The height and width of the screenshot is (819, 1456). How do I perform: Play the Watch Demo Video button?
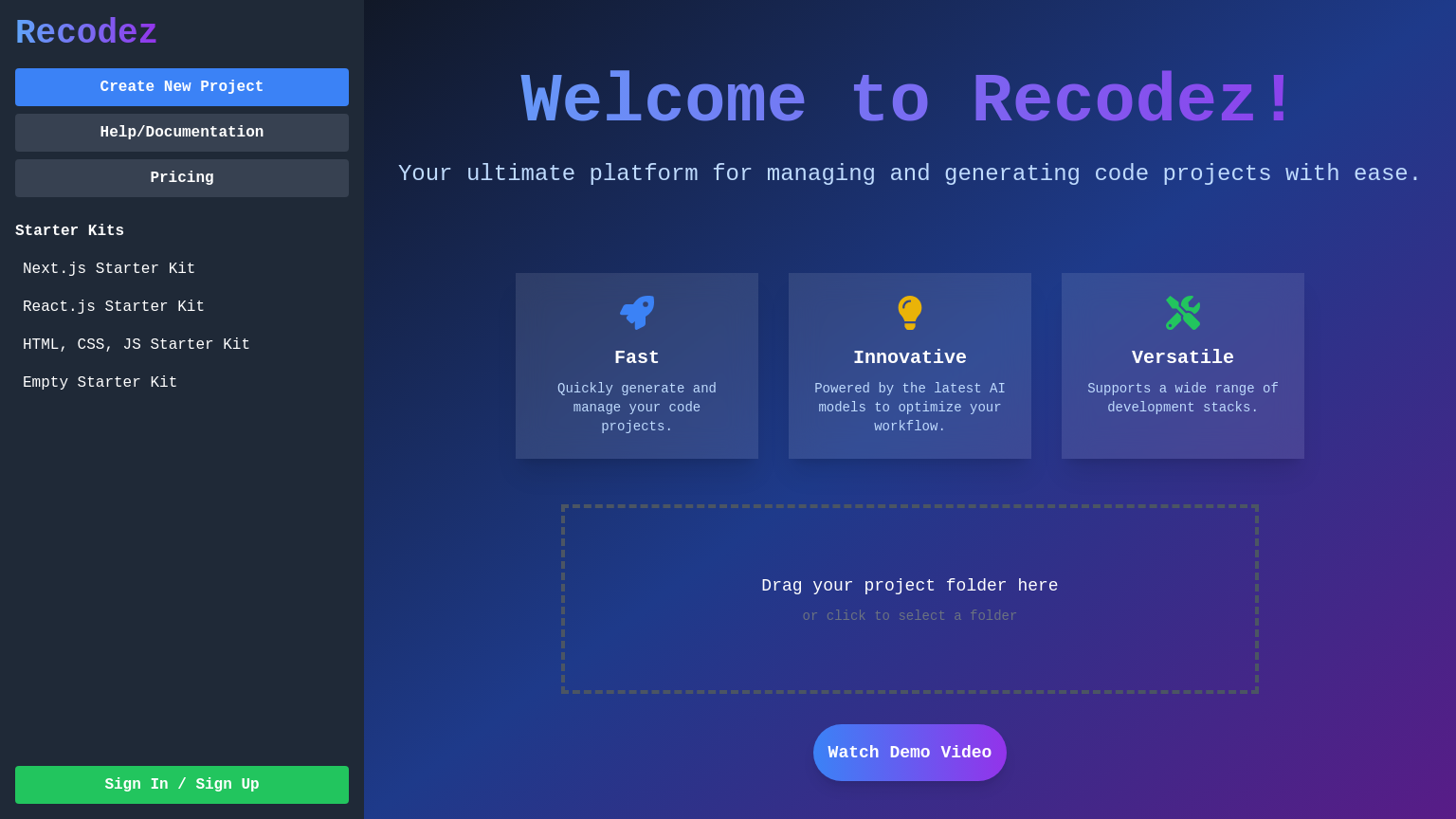910,753
